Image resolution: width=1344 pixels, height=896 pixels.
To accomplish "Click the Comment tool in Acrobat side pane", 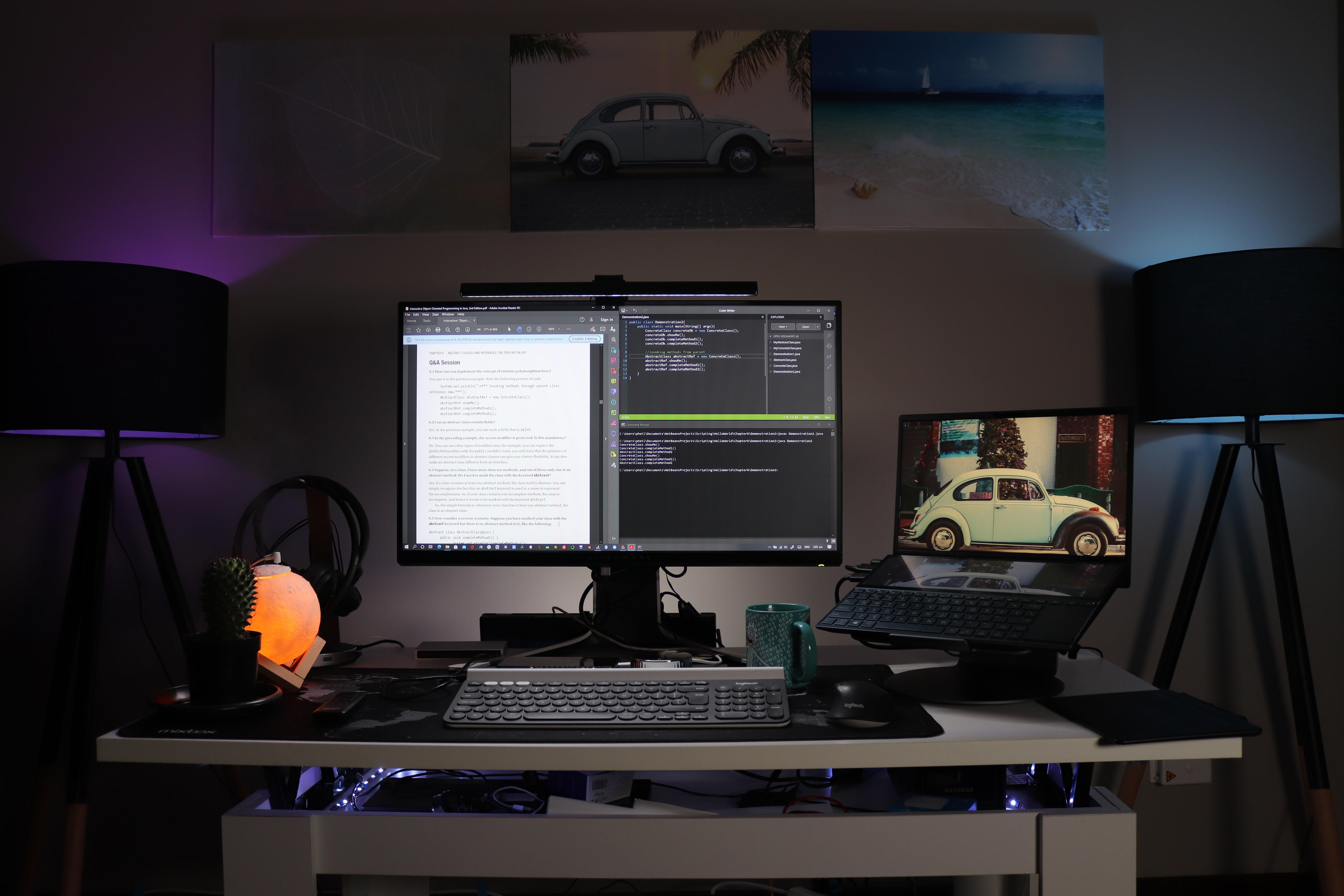I will pyautogui.click(x=614, y=381).
